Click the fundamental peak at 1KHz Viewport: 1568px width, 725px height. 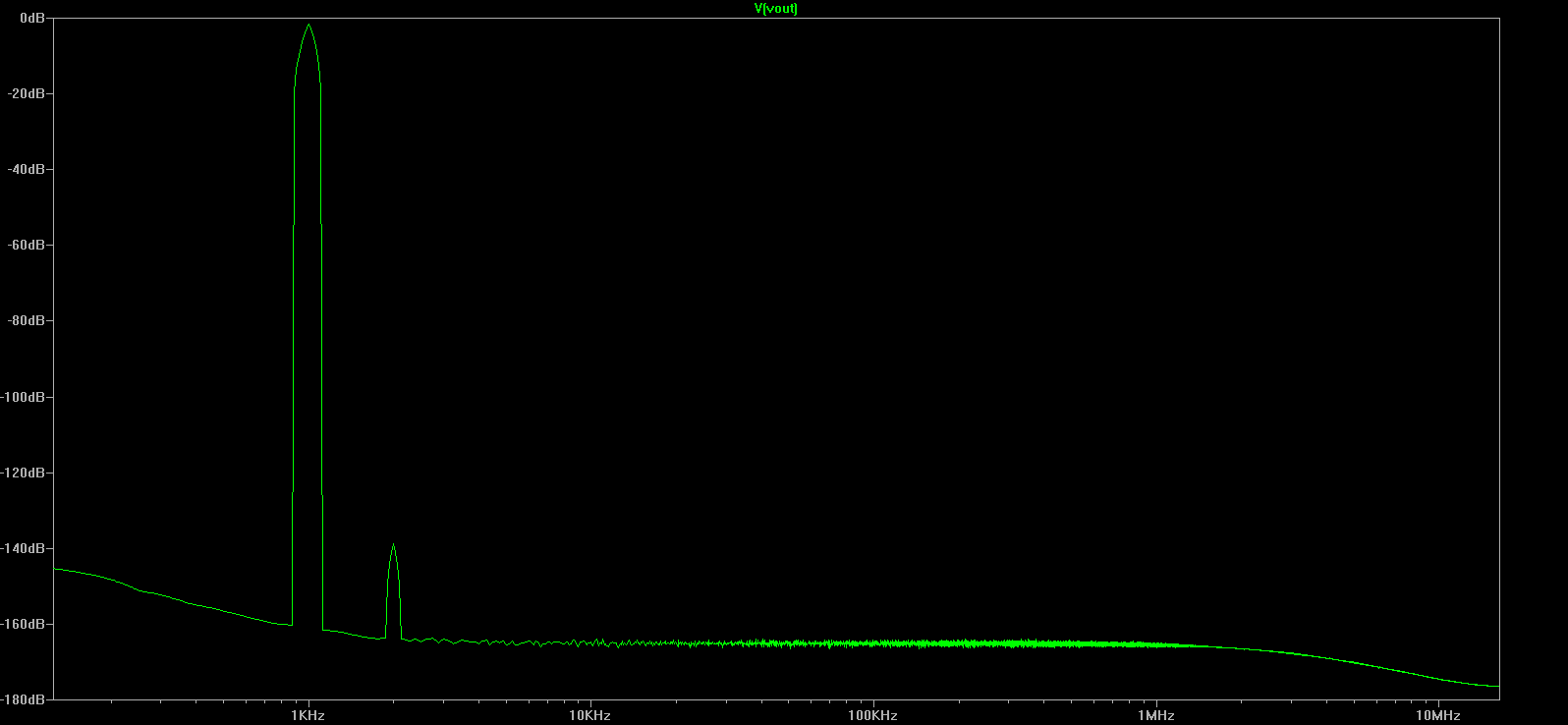coord(308,26)
